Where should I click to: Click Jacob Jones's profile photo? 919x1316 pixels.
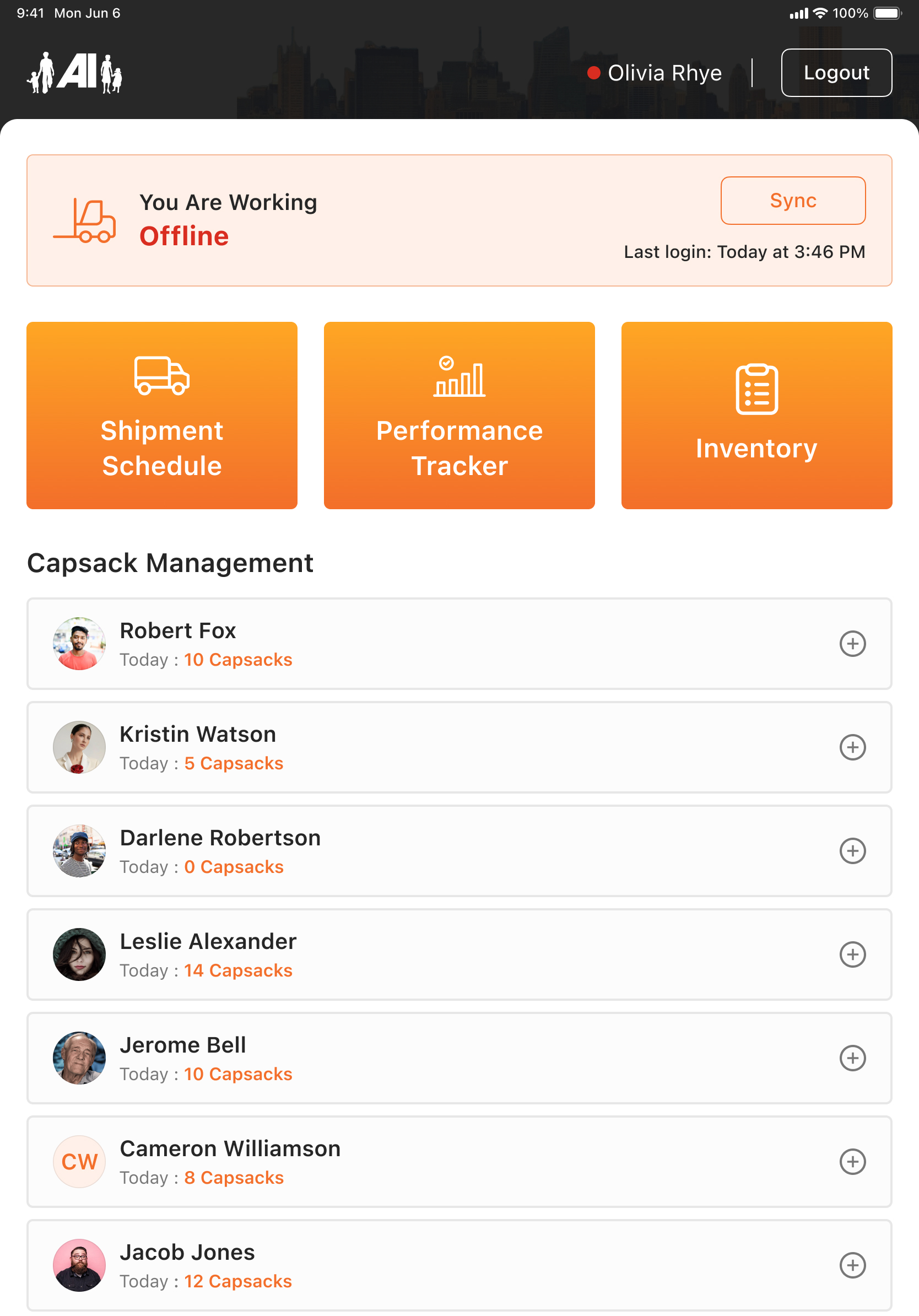click(79, 1265)
